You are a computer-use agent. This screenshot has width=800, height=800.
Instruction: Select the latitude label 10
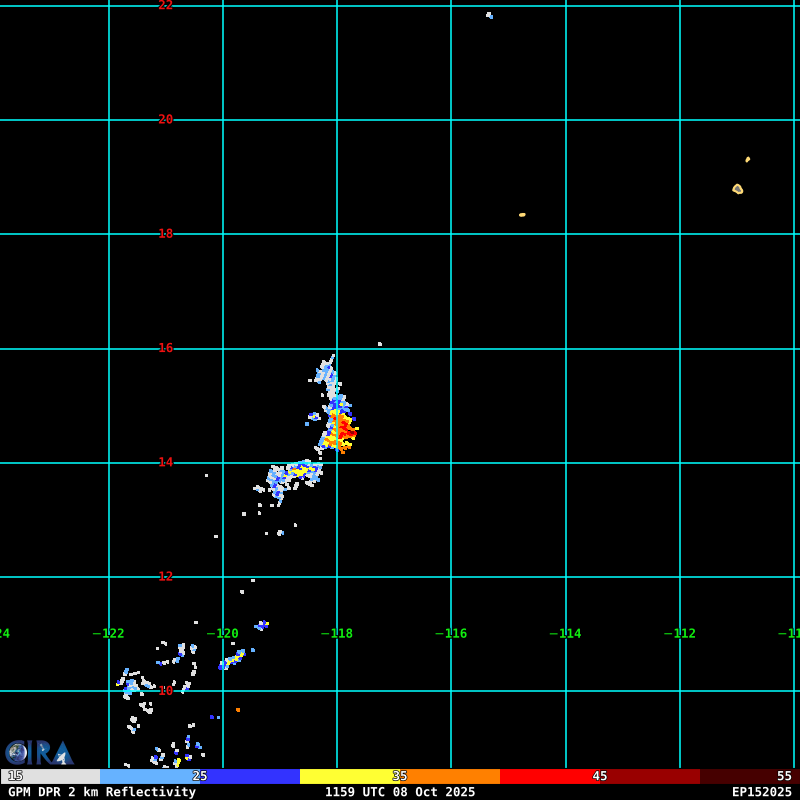165,691
